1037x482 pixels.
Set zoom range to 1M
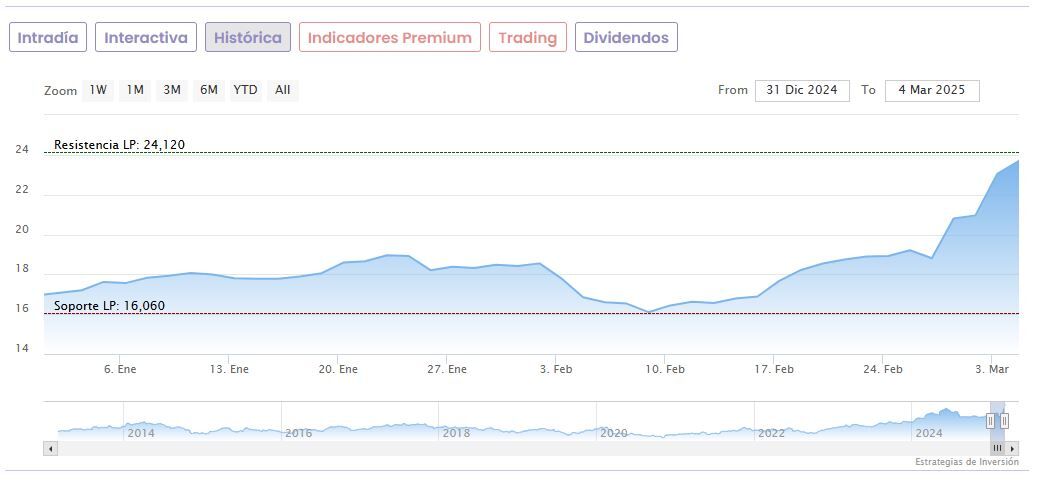coord(135,90)
